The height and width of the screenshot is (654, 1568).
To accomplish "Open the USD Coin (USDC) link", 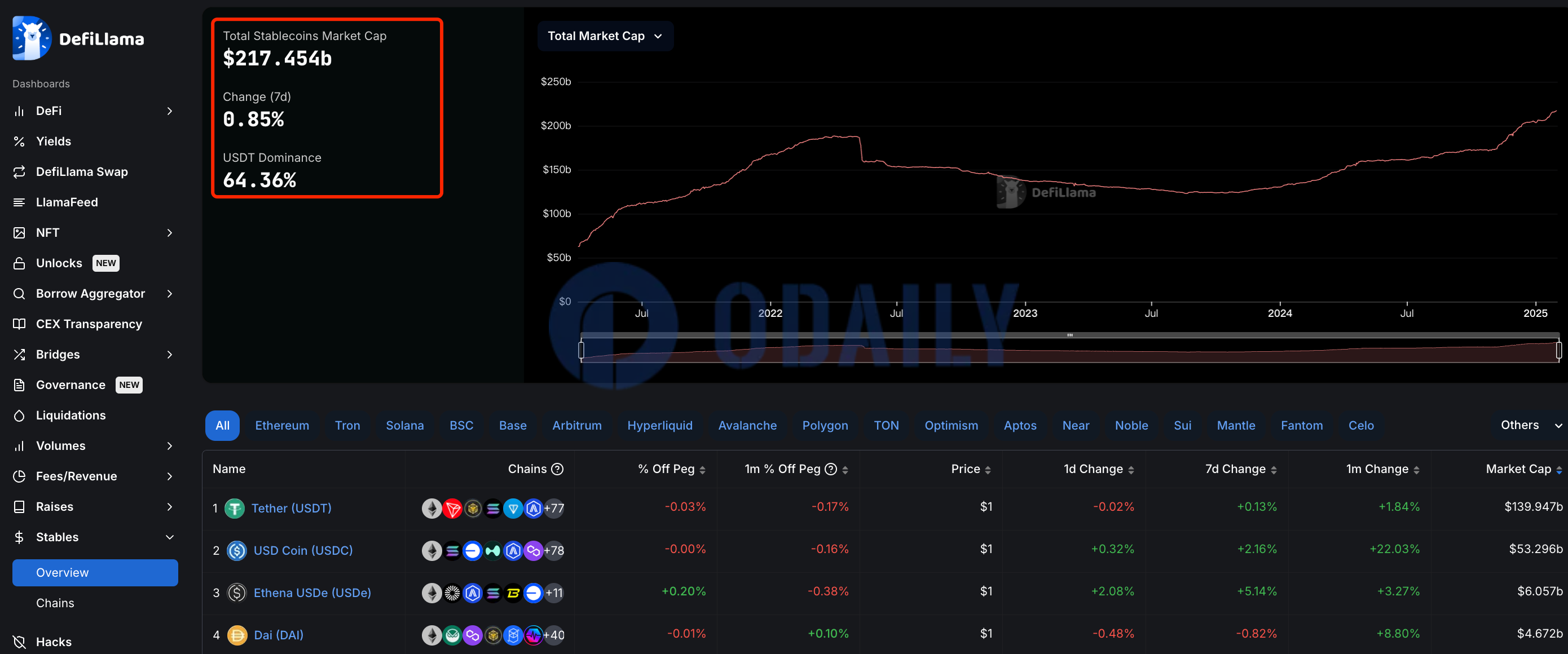I will [302, 551].
